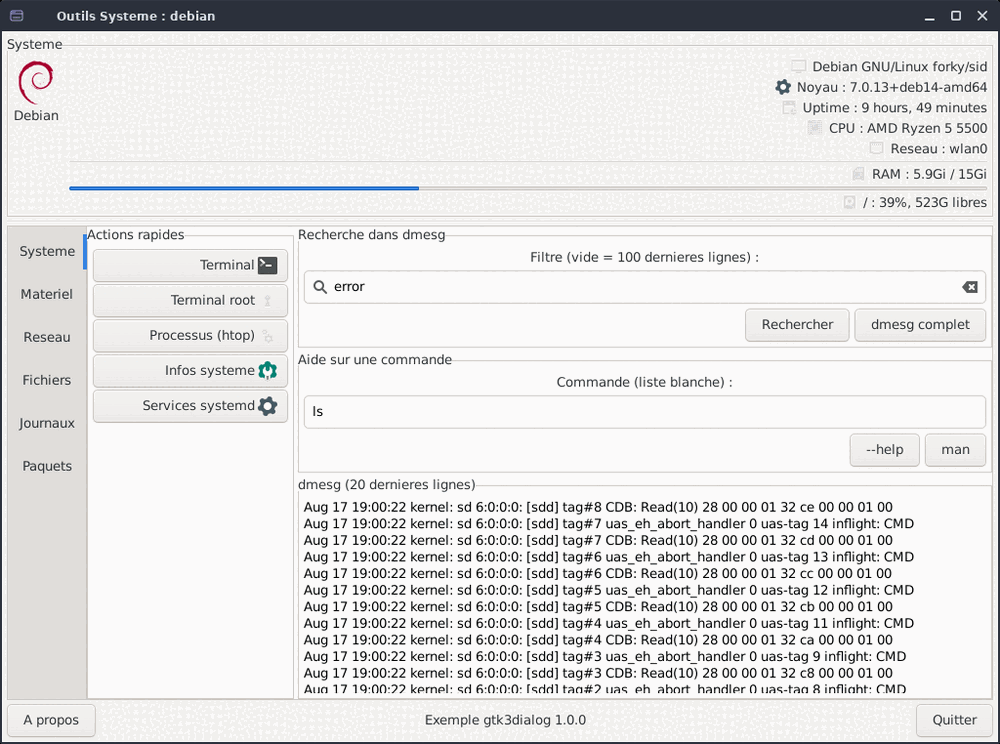
Task: Click the 'Noyau : 7.0.13+deb14-amd64' text
Action: (x=892, y=87)
